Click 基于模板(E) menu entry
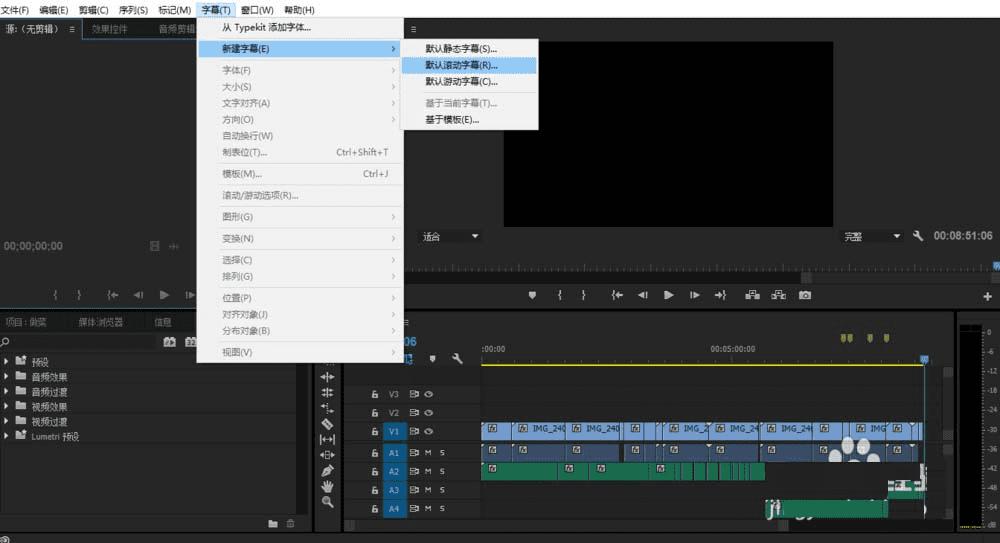1000x543 pixels. 452,119
